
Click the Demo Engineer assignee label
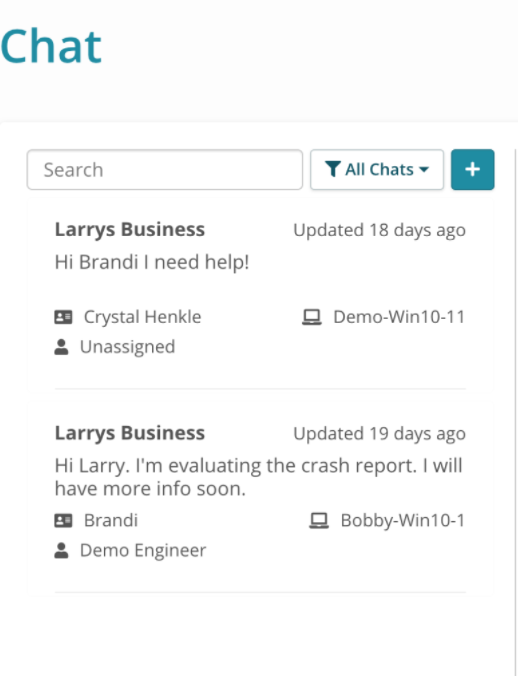click(x=143, y=550)
